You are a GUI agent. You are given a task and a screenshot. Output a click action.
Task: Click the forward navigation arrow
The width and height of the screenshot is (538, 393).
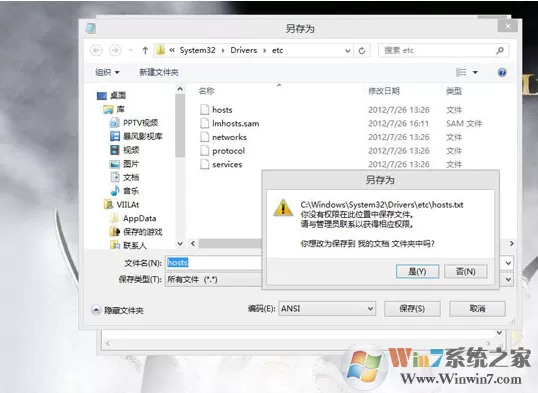[x=115, y=50]
